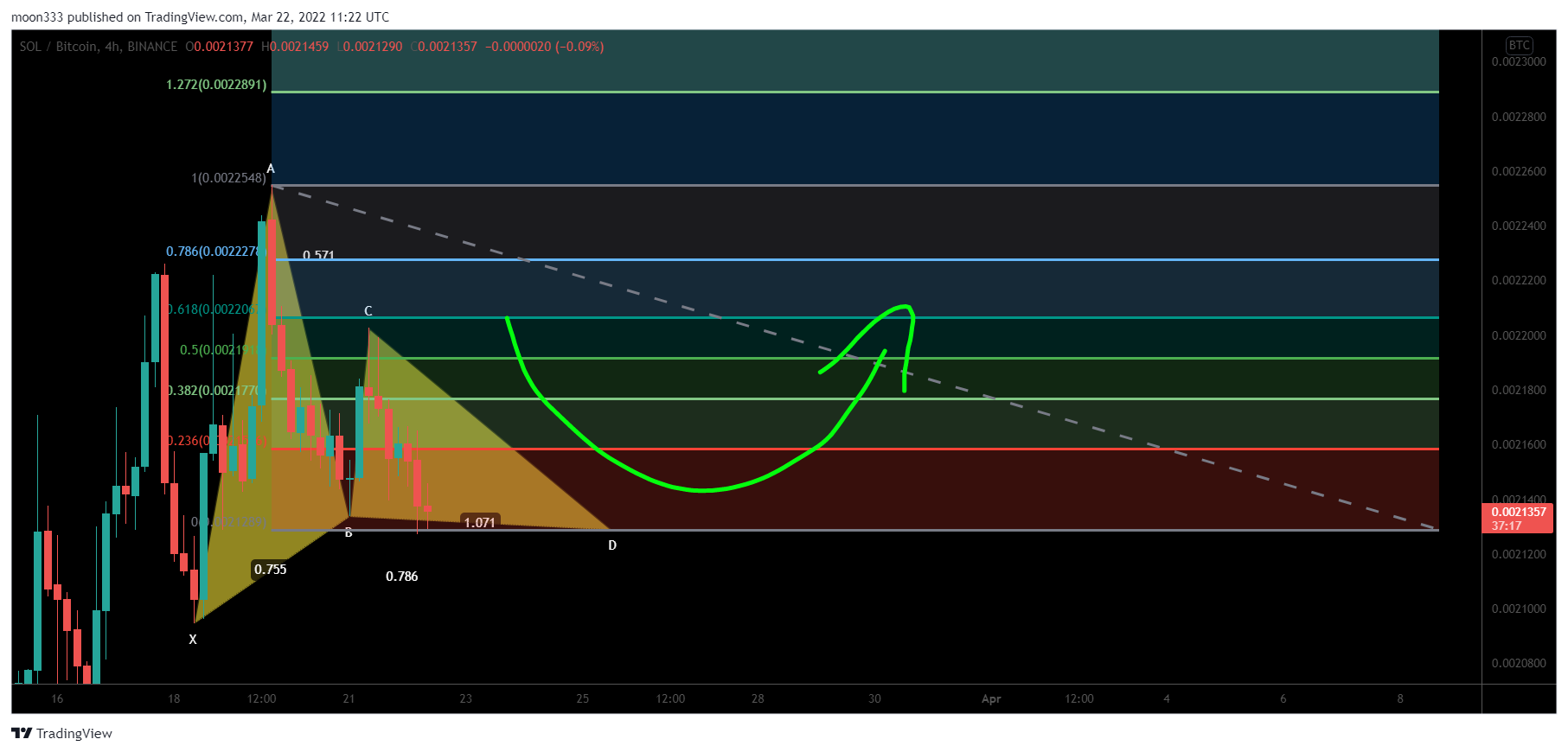The image size is (1568, 752).
Task: Click the 28 date on time axis
Action: (x=758, y=698)
